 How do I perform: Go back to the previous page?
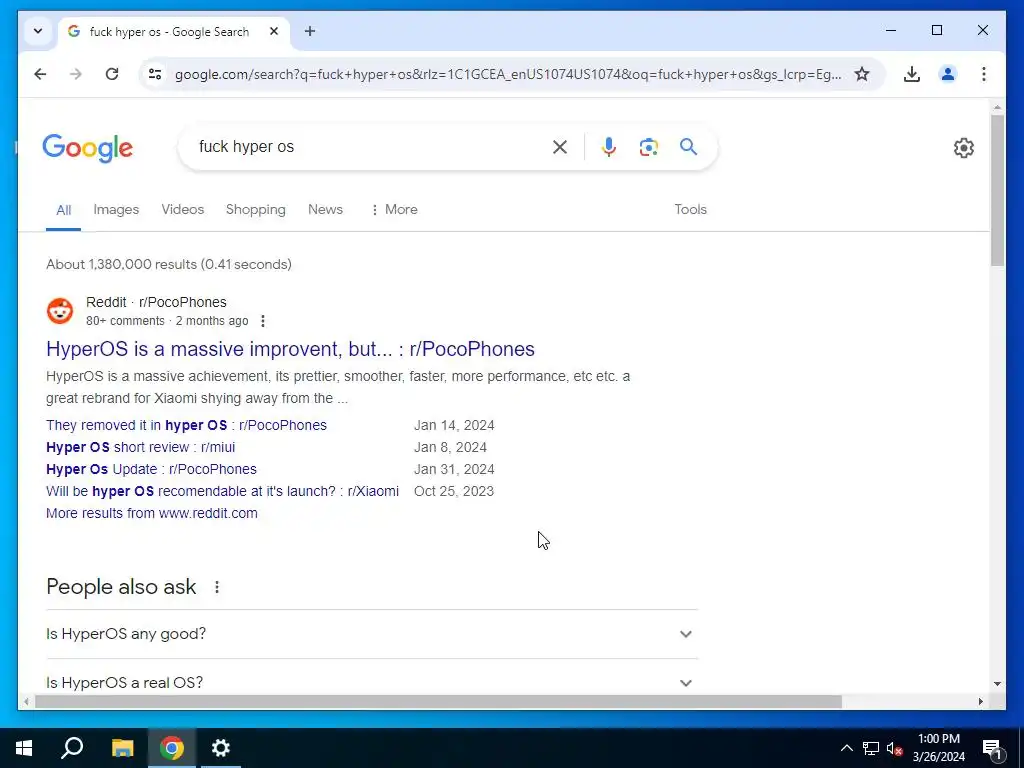[x=40, y=74]
